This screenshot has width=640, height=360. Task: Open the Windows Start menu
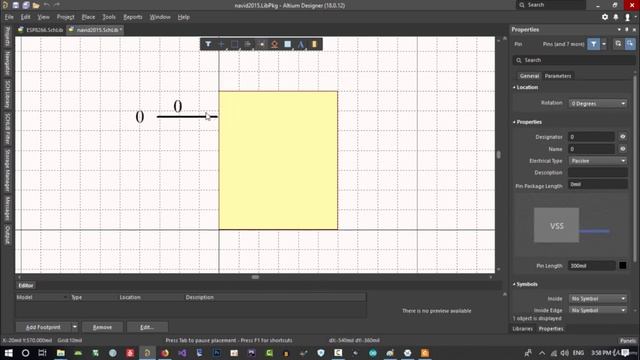[x=8, y=353]
